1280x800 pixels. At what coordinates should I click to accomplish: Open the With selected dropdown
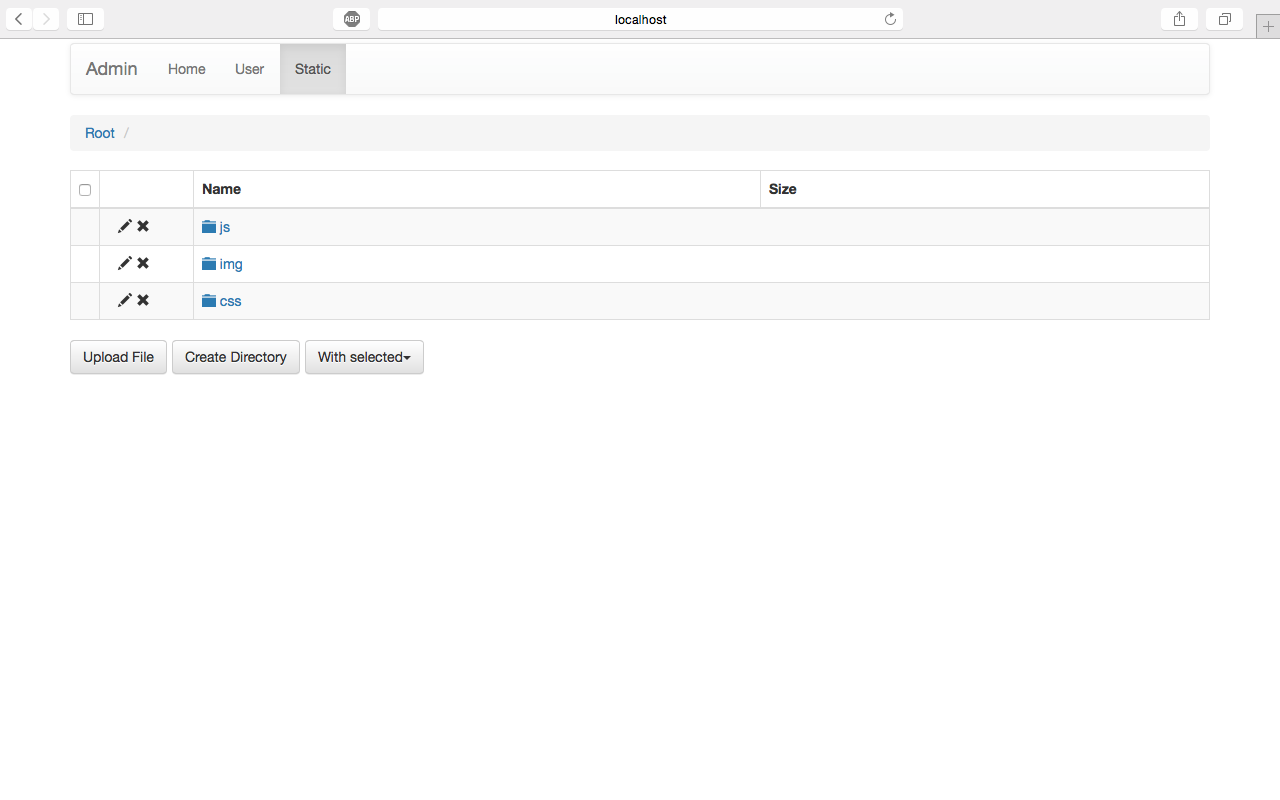point(364,357)
